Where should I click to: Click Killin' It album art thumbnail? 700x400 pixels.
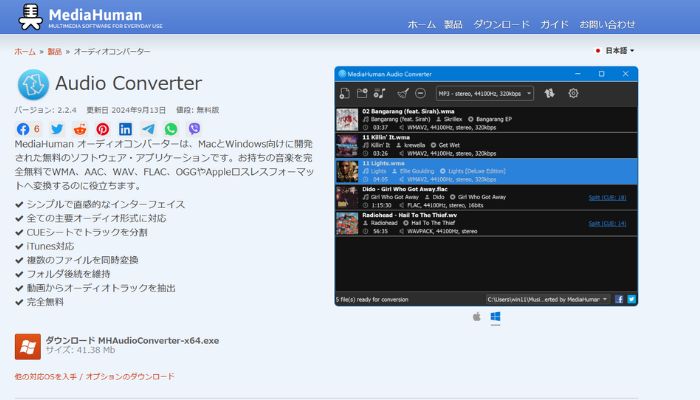click(x=347, y=145)
